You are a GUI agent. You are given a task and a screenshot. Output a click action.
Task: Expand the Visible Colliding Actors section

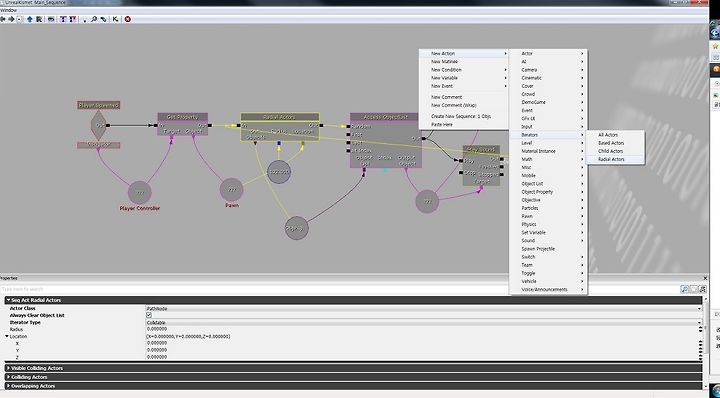(x=8, y=368)
